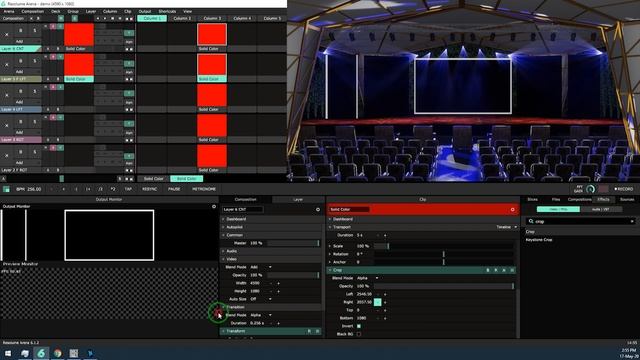Image resolution: width=640 pixels, height=360 pixels.
Task: Start RECORD
Action: point(624,189)
